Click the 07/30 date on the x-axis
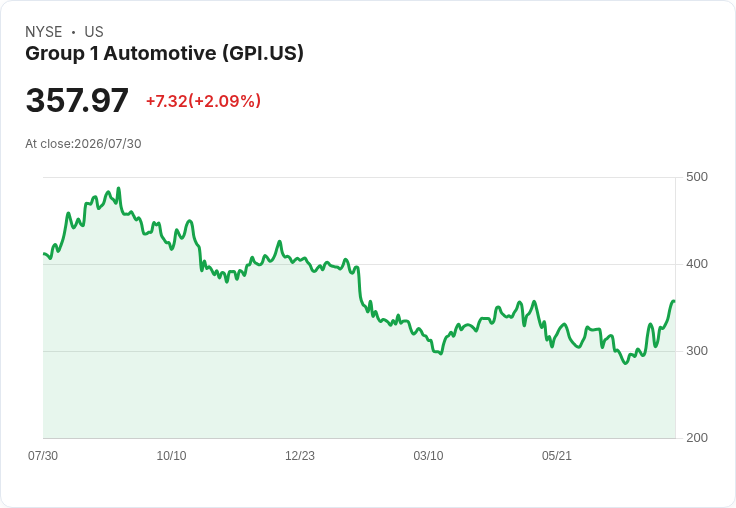 pyautogui.click(x=43, y=455)
